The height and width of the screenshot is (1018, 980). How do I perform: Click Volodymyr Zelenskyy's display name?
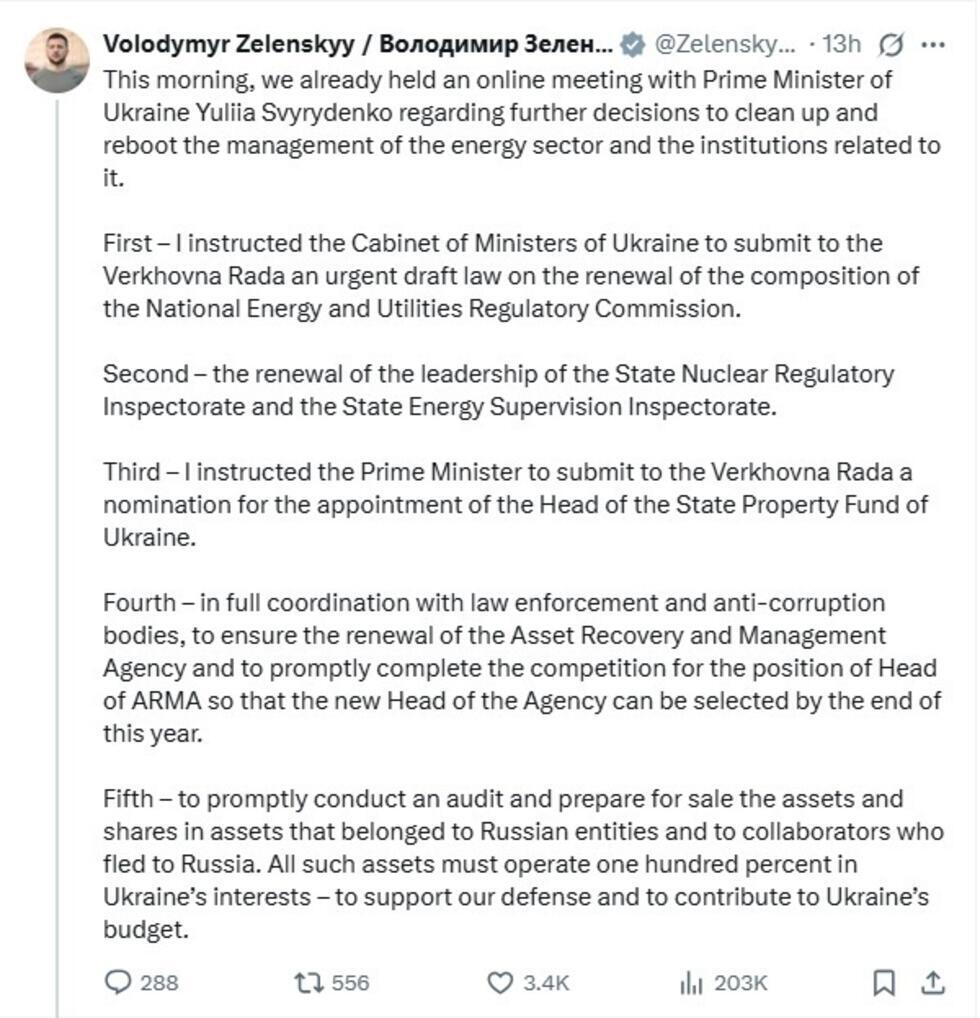coord(360,43)
